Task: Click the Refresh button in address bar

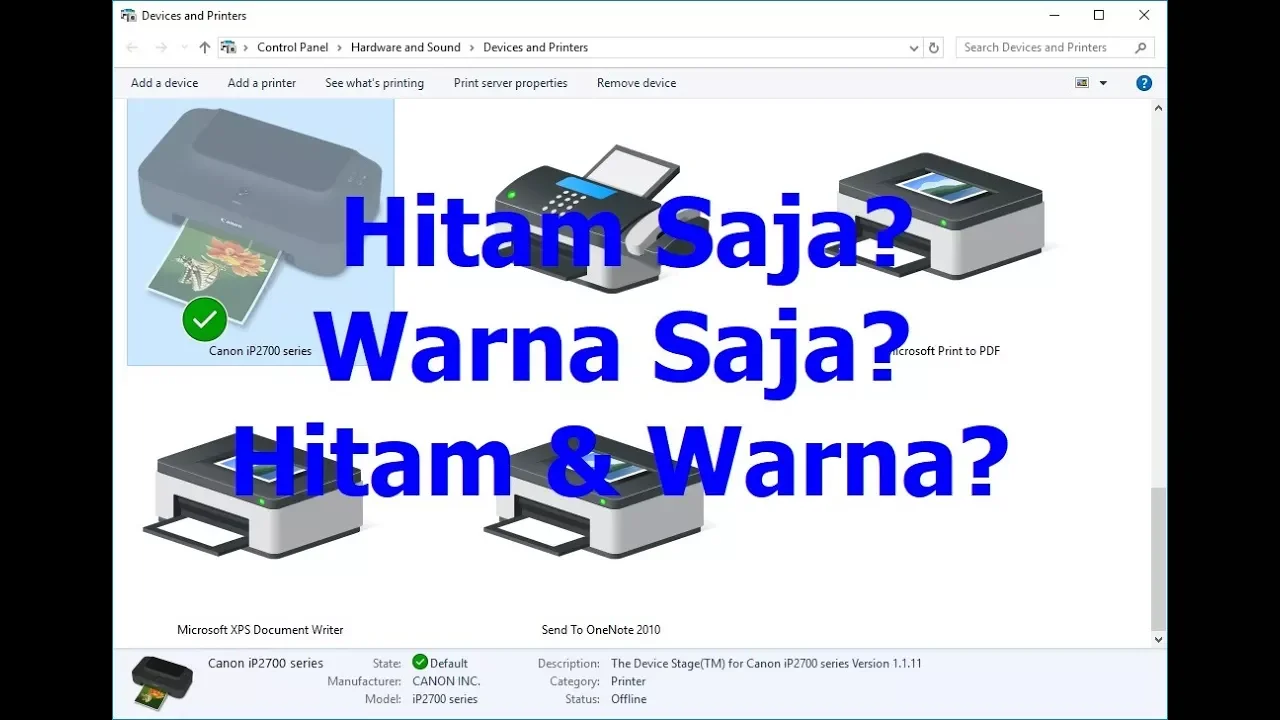Action: (x=934, y=47)
